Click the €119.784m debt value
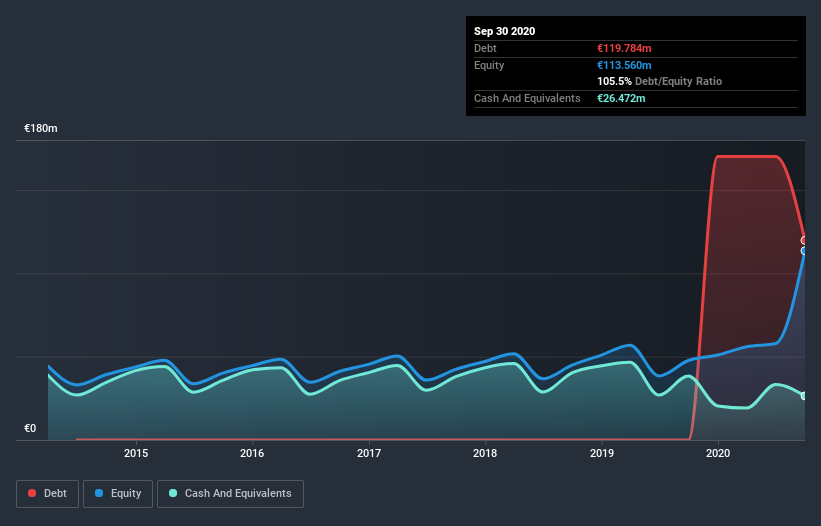 point(624,48)
